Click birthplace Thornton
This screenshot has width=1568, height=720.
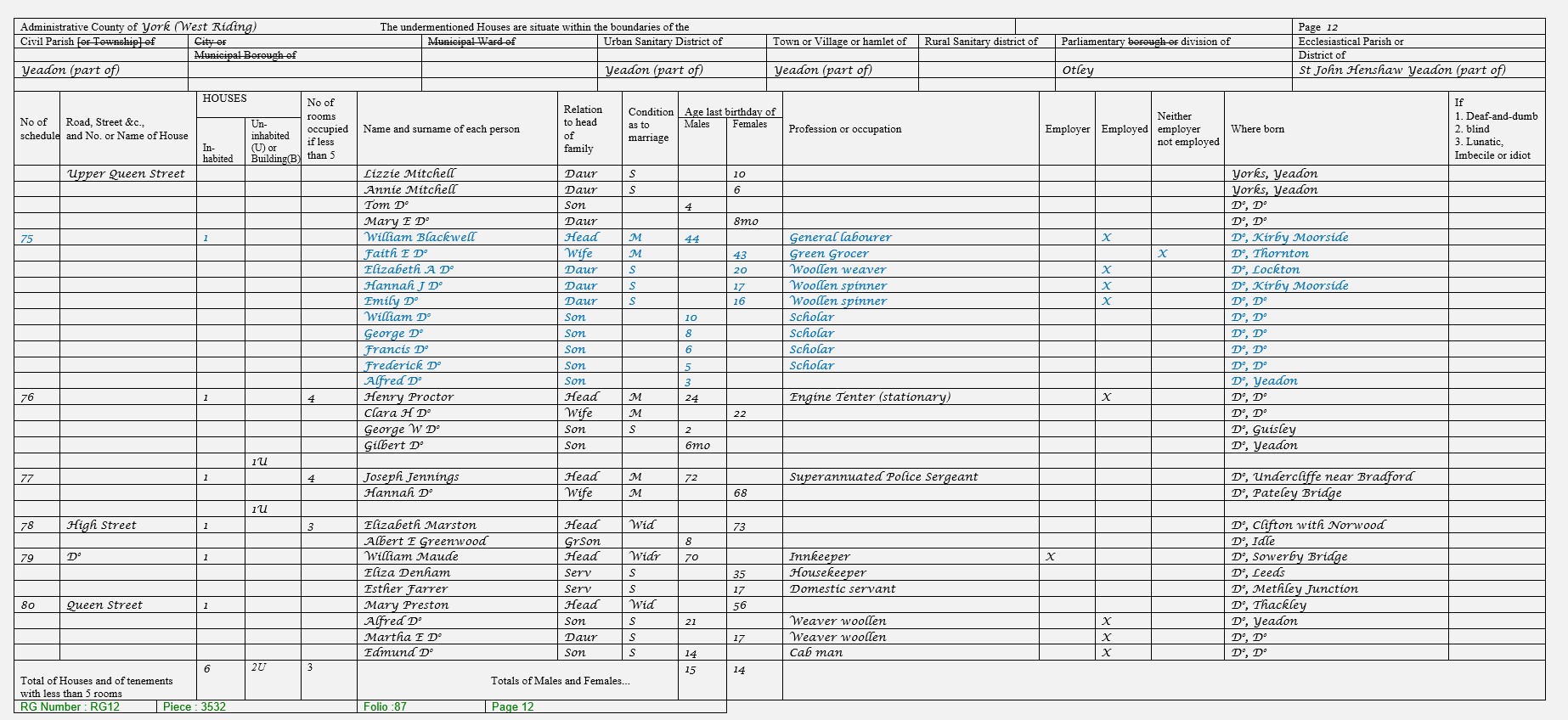click(1280, 253)
